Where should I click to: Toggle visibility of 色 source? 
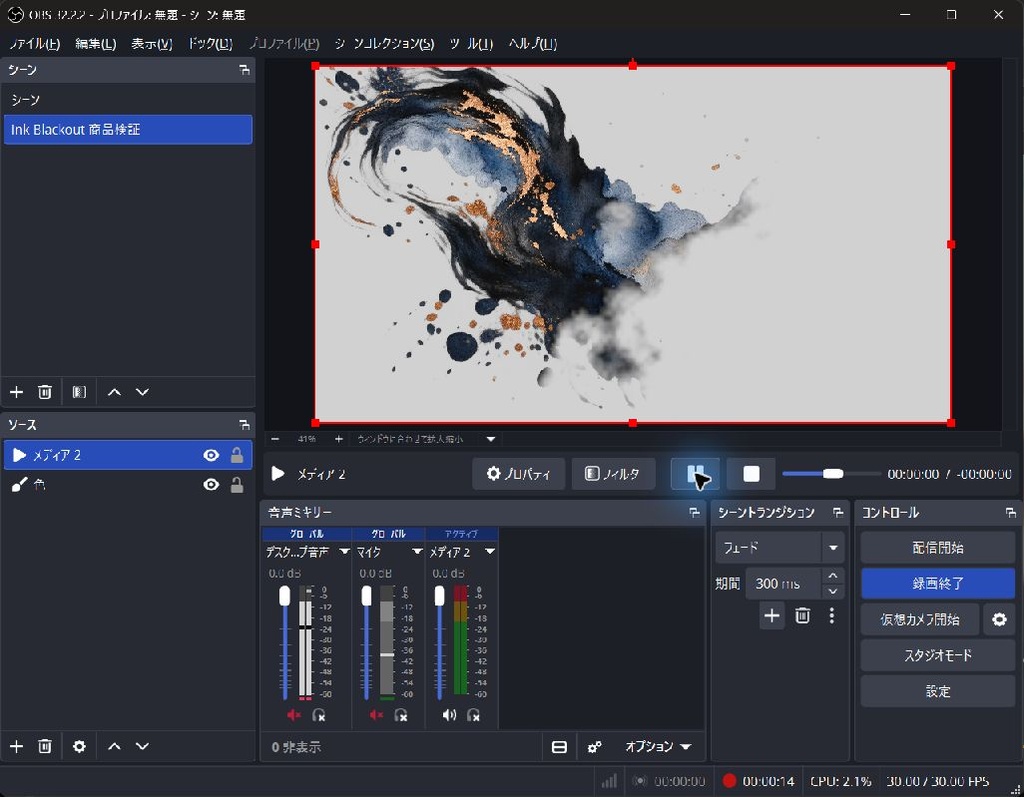(x=211, y=485)
